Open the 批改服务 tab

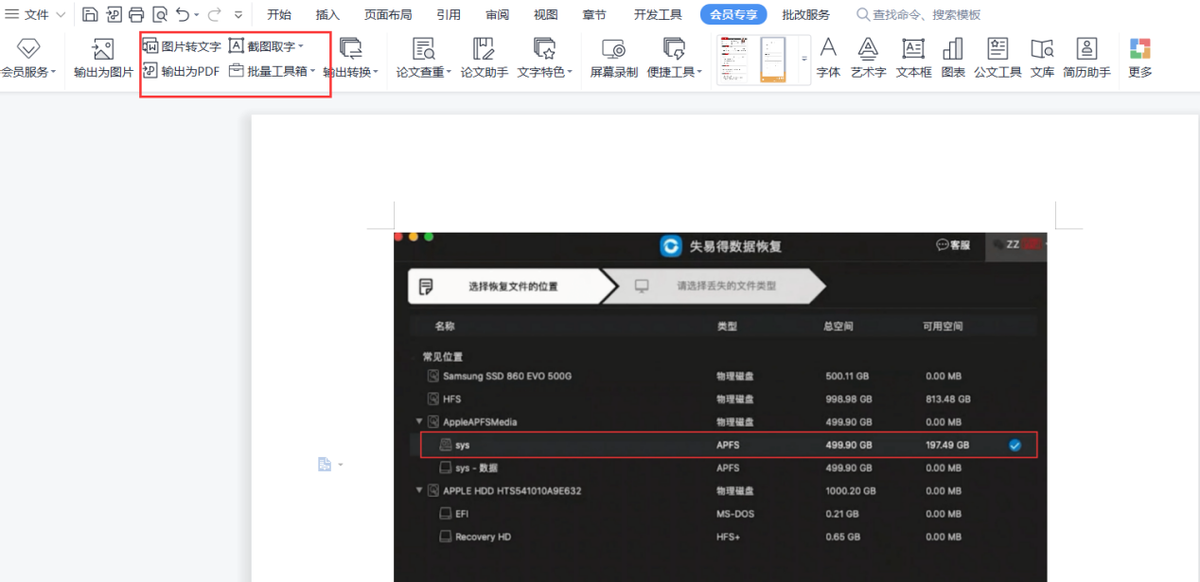(x=806, y=14)
